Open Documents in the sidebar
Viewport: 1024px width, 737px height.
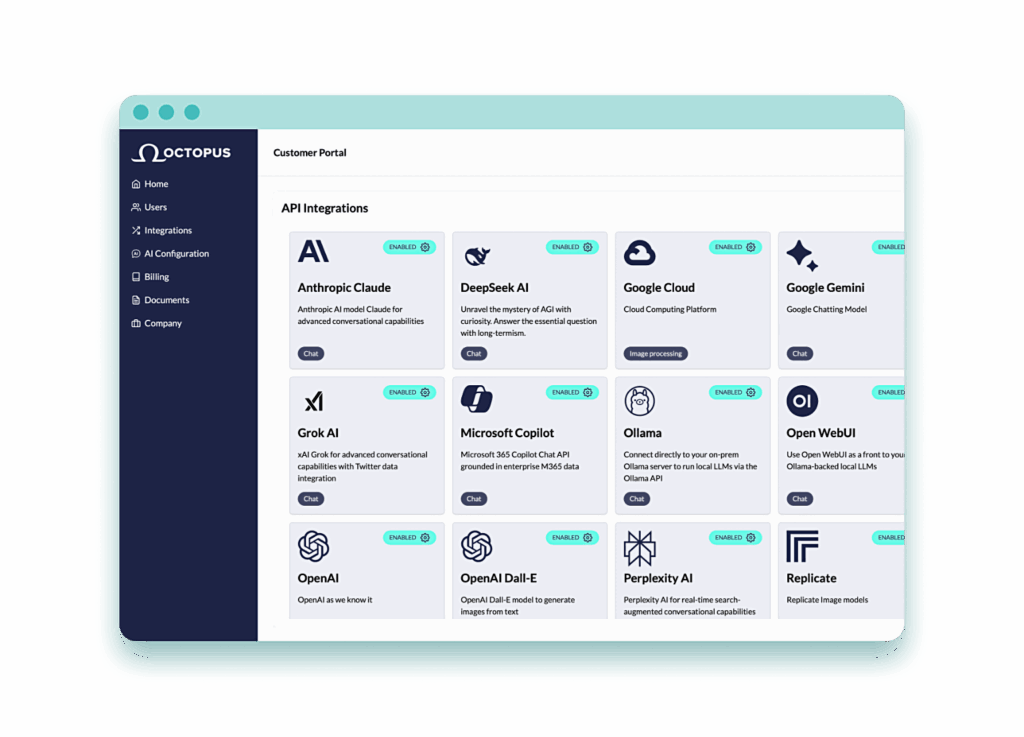[161, 300]
